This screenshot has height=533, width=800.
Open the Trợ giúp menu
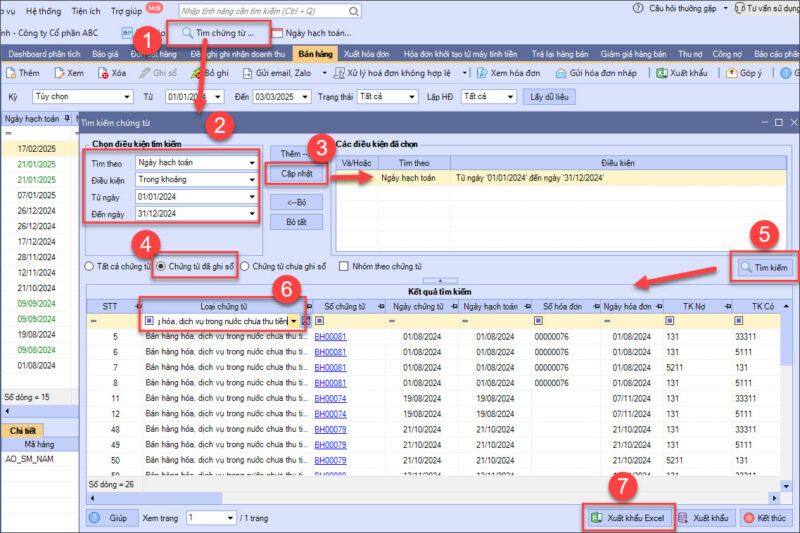pos(125,8)
